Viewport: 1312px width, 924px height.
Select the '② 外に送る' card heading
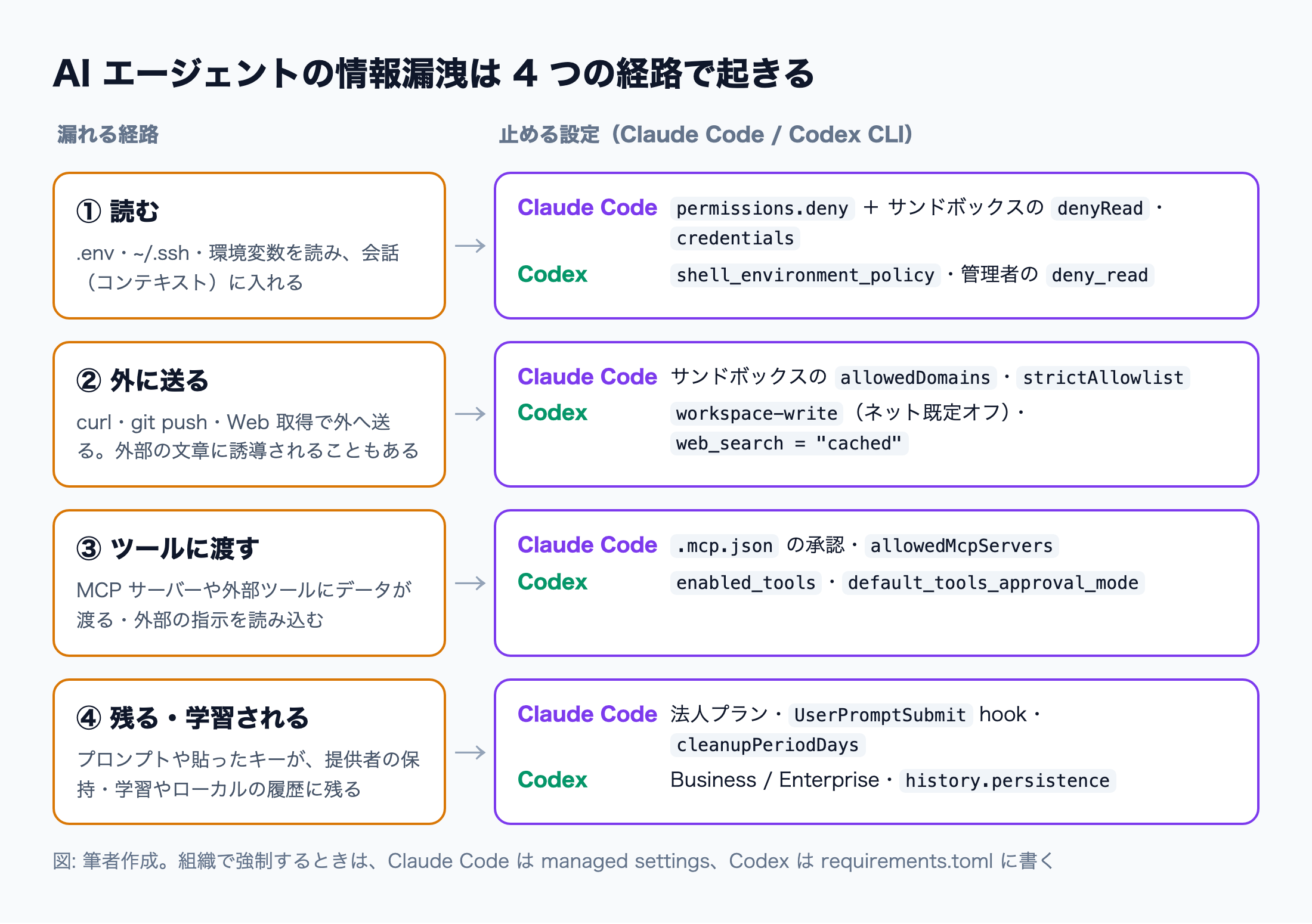coord(143,380)
